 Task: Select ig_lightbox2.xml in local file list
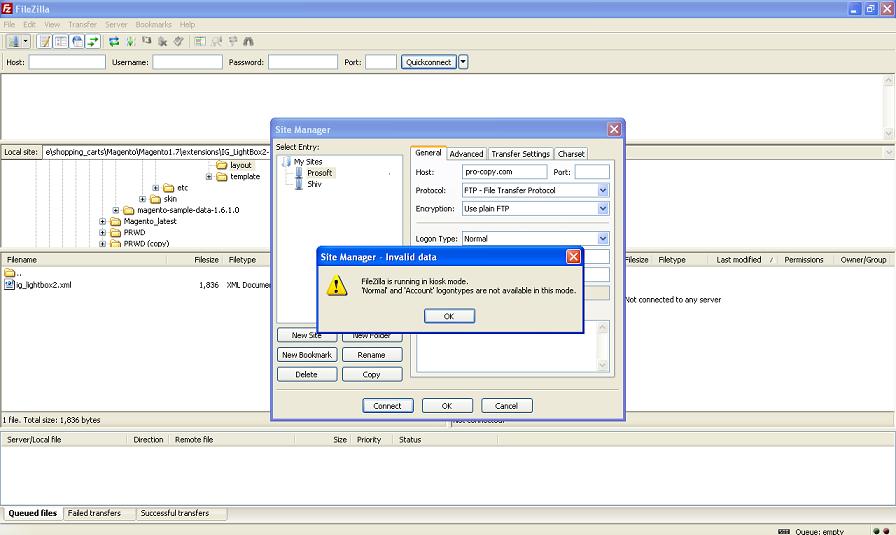44,285
